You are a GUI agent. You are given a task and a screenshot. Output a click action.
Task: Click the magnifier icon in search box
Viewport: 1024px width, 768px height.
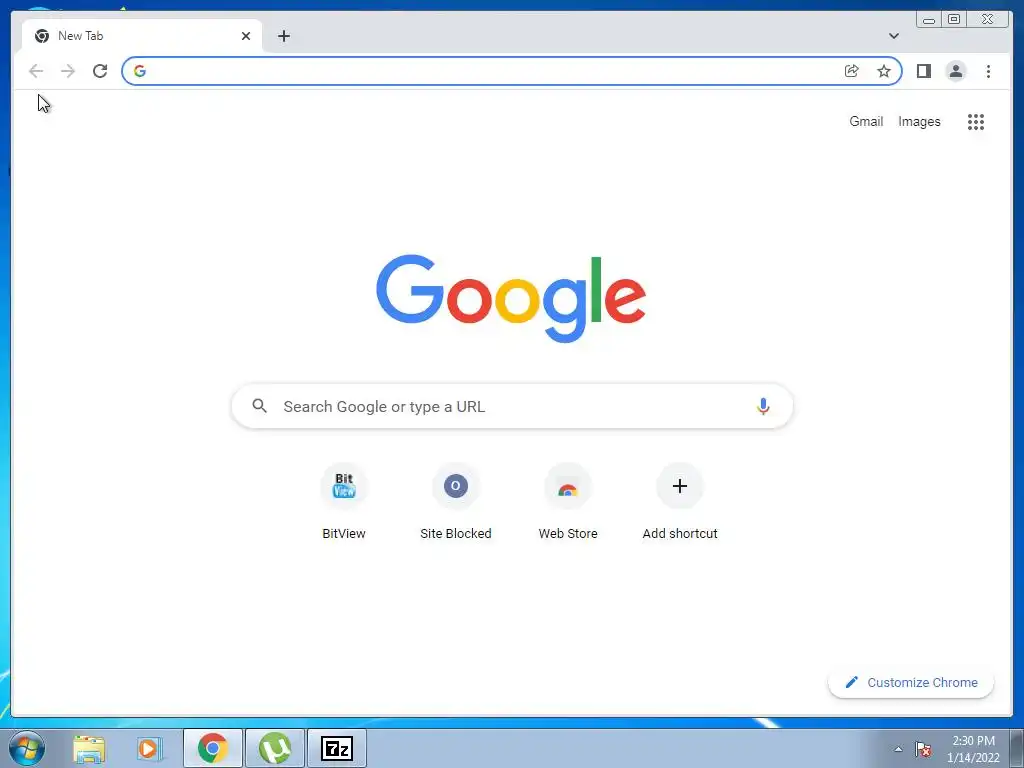click(x=259, y=406)
